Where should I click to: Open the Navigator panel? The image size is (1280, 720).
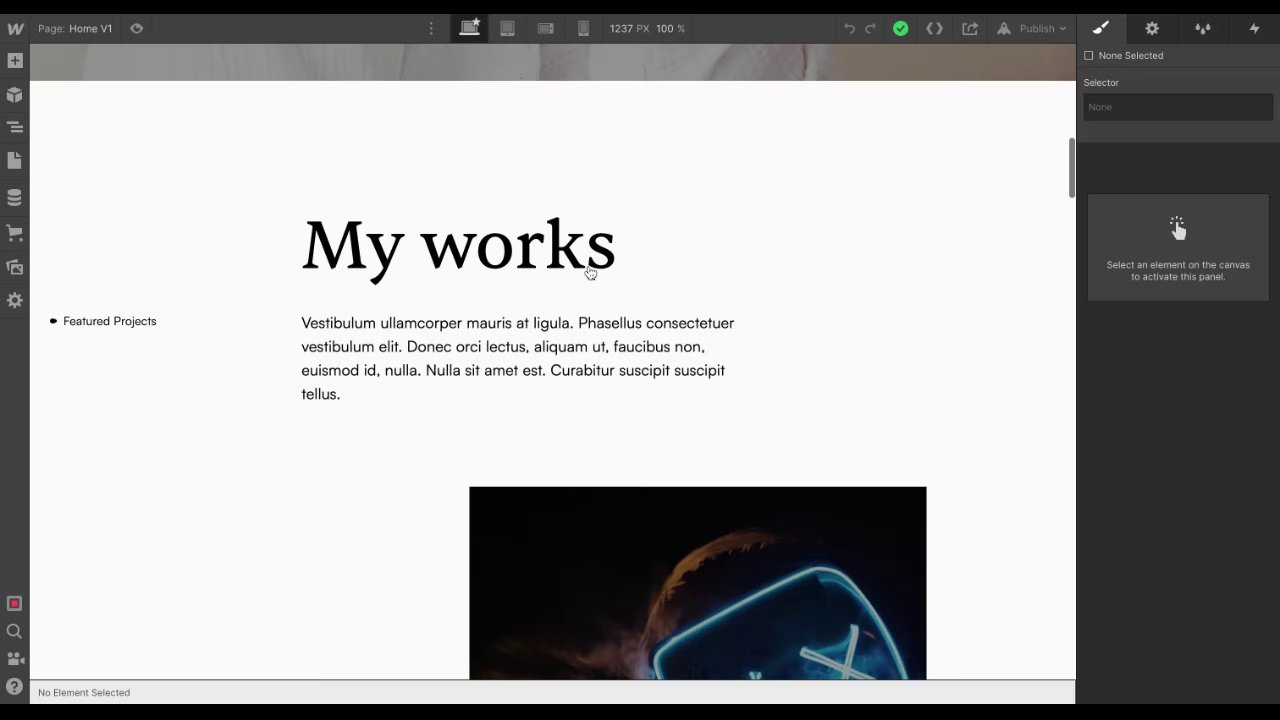[x=15, y=127]
